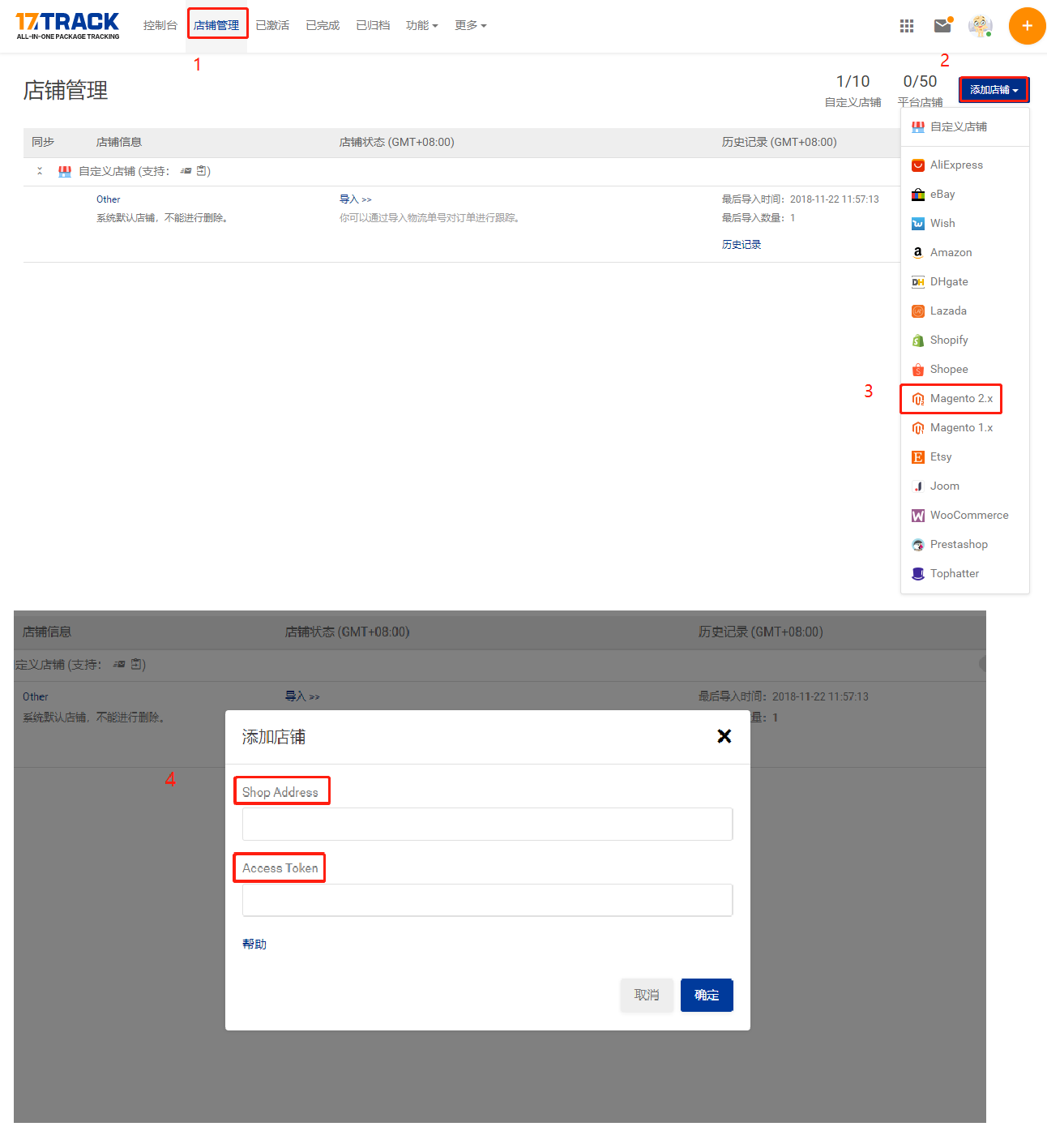
Task: Click the user avatar icon
Action: click(x=981, y=26)
